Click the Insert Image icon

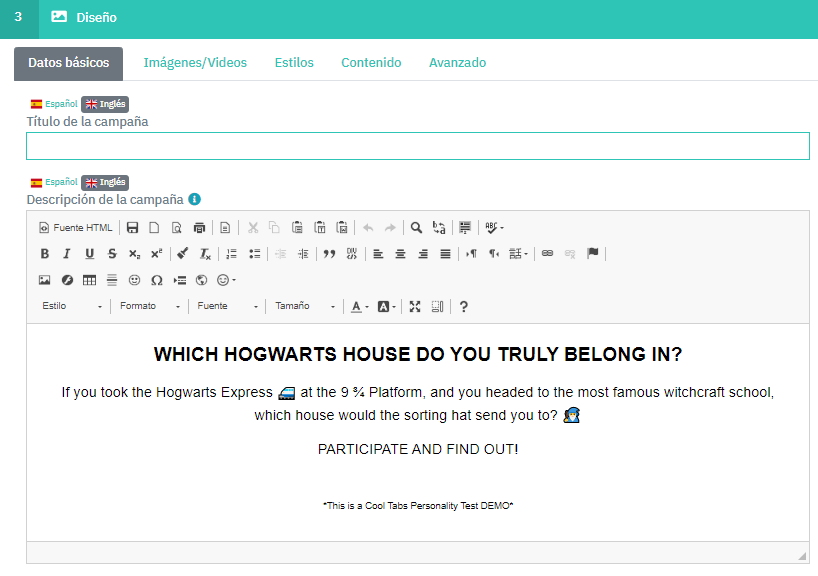[44, 280]
